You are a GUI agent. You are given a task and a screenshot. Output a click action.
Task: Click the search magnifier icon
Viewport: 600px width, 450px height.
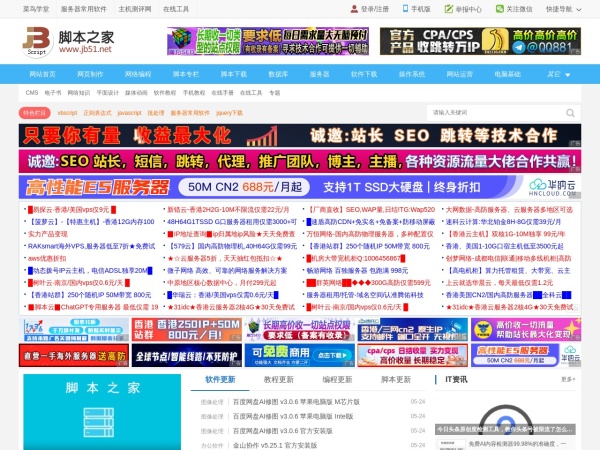click(x=570, y=113)
